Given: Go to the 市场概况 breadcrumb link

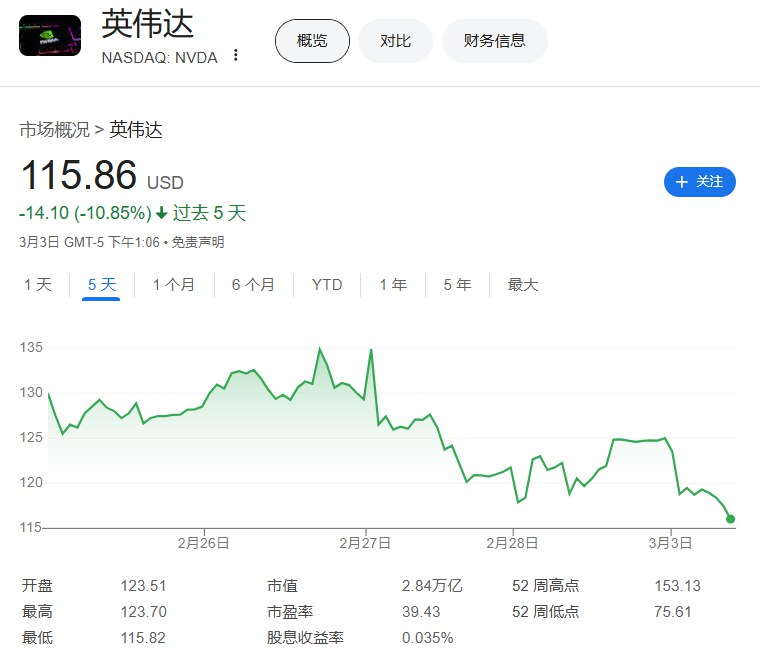Looking at the screenshot, I should tap(55, 130).
